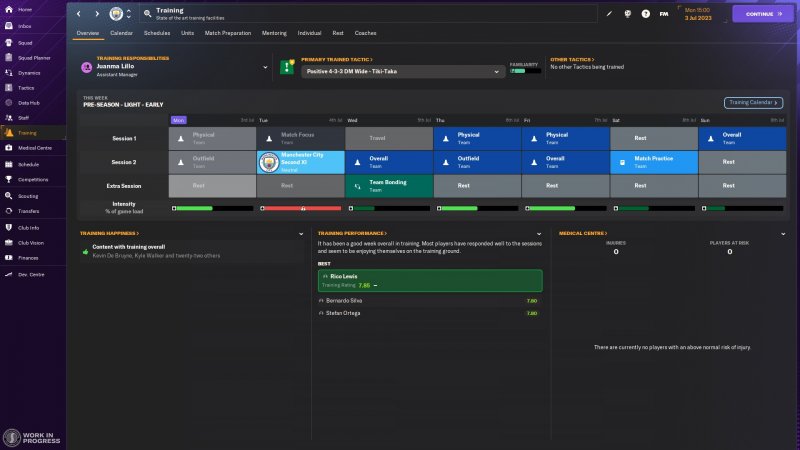Open the help question mark icon
The width and height of the screenshot is (800, 450).
(645, 14)
